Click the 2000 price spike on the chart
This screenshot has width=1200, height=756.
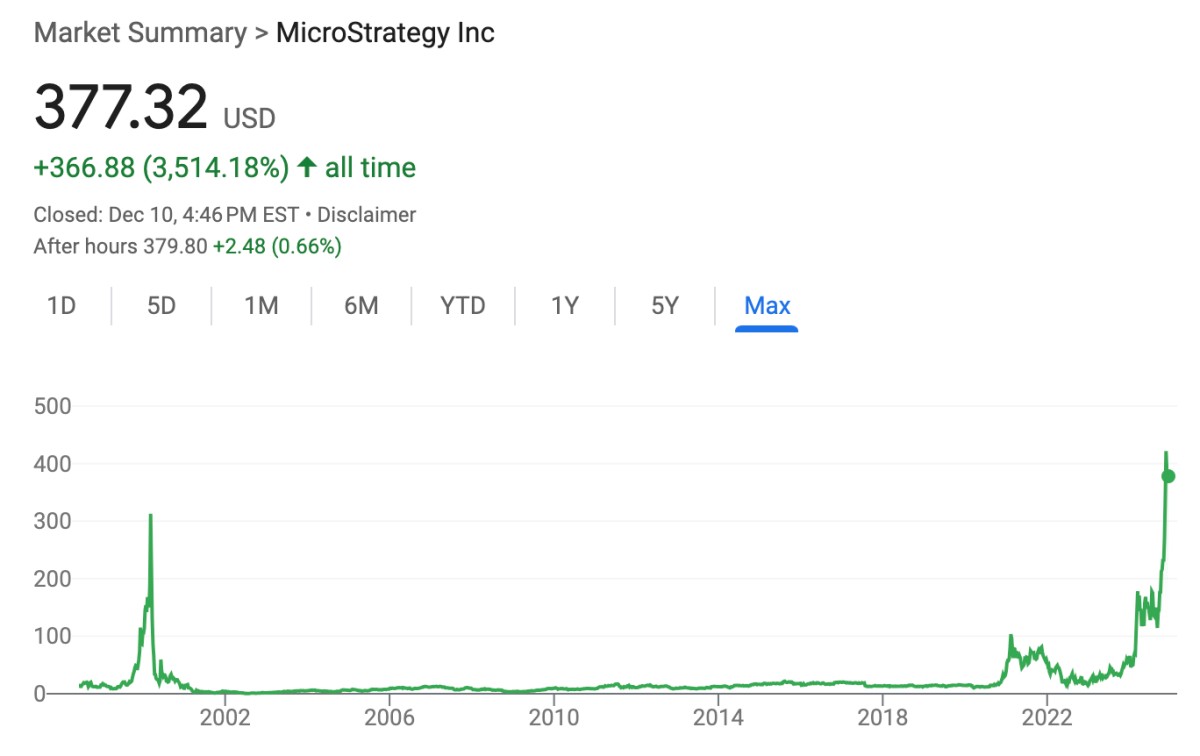click(x=150, y=517)
